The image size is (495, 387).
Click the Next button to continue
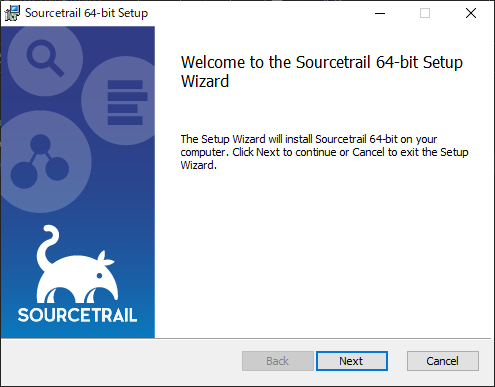click(x=352, y=361)
